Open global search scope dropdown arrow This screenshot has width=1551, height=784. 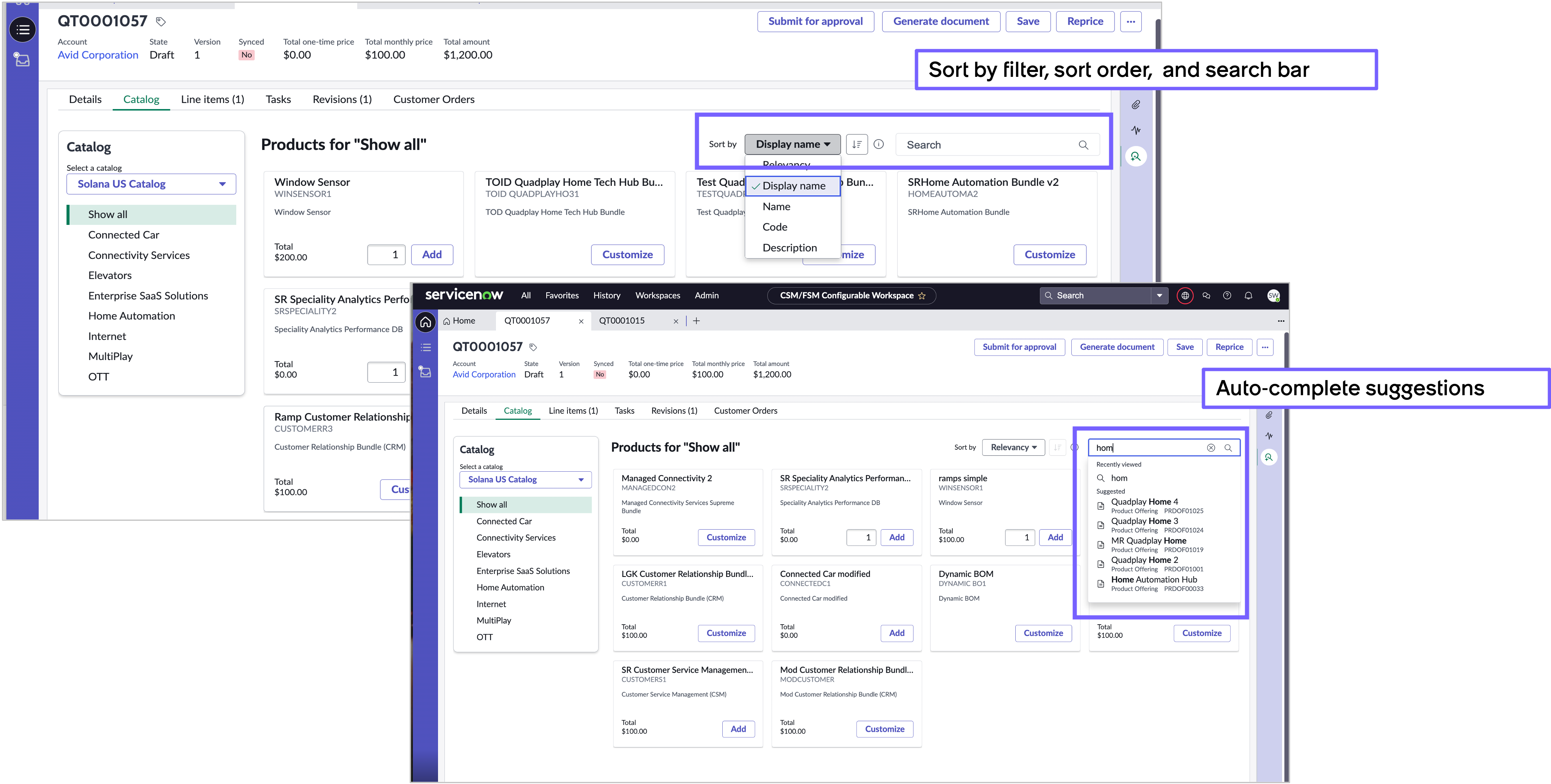(1160, 296)
